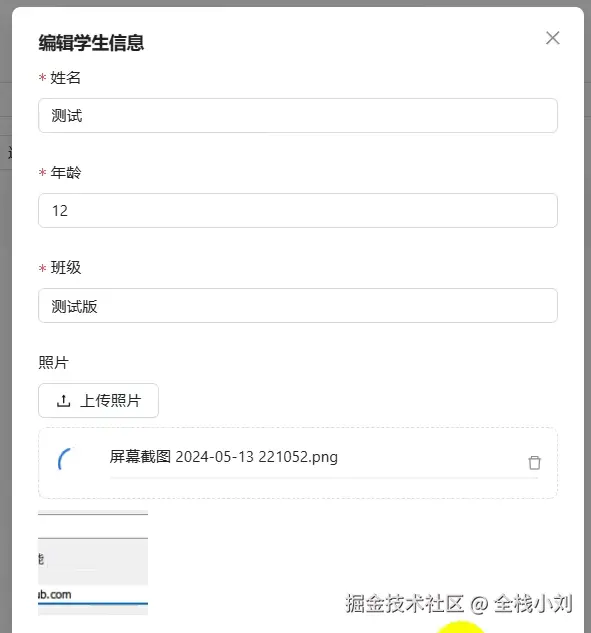Click the red asterisk beside 姓名
The image size is (591, 633).
[x=42, y=78]
